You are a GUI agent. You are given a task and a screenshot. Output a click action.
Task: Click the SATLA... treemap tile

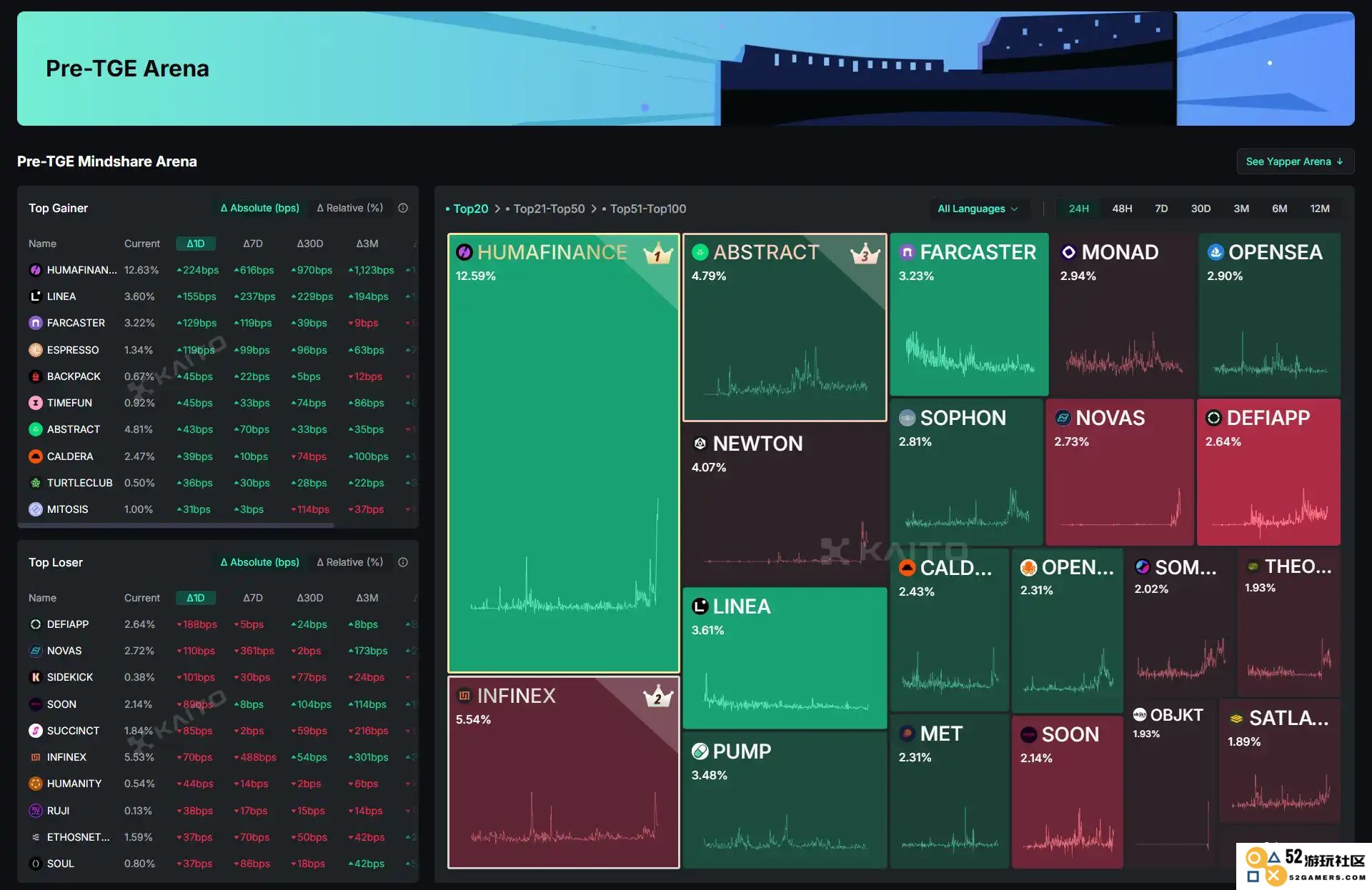[1280, 761]
